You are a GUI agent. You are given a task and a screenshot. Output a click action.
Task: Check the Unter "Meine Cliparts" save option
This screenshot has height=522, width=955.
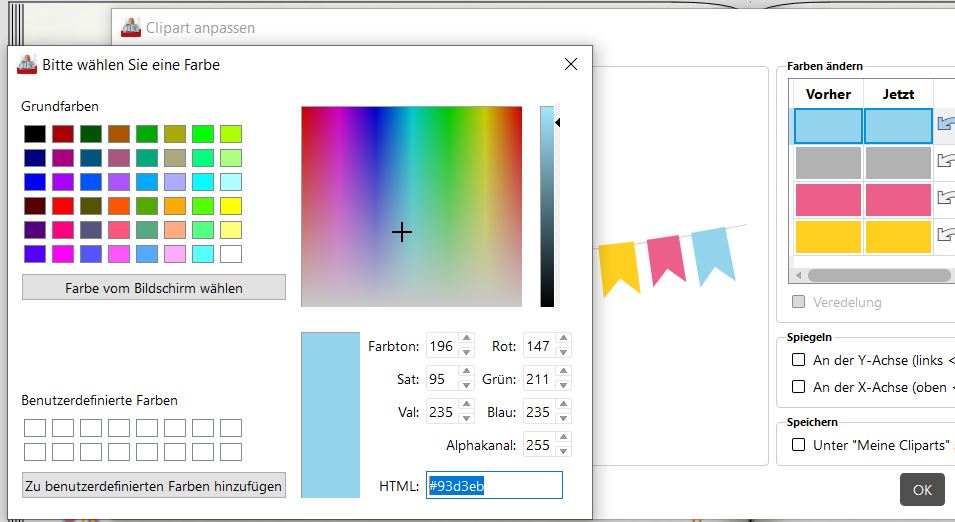point(799,445)
